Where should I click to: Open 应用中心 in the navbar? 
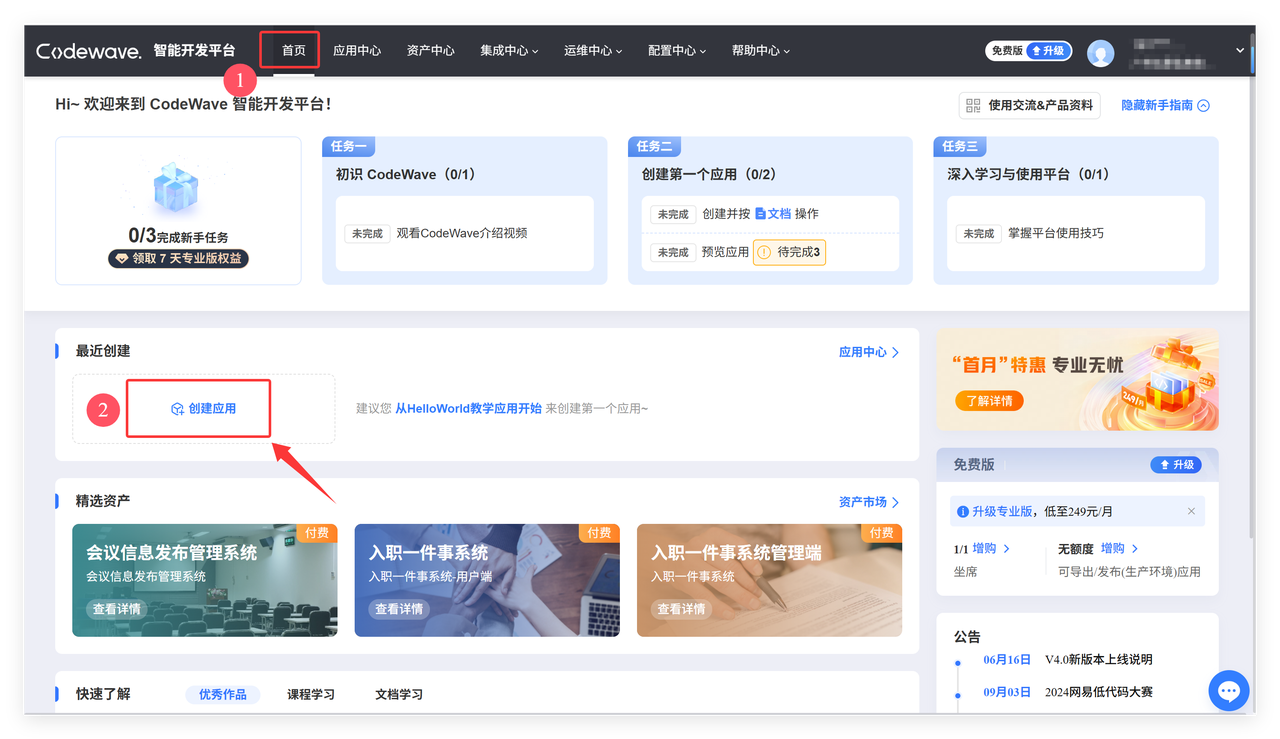pos(357,51)
